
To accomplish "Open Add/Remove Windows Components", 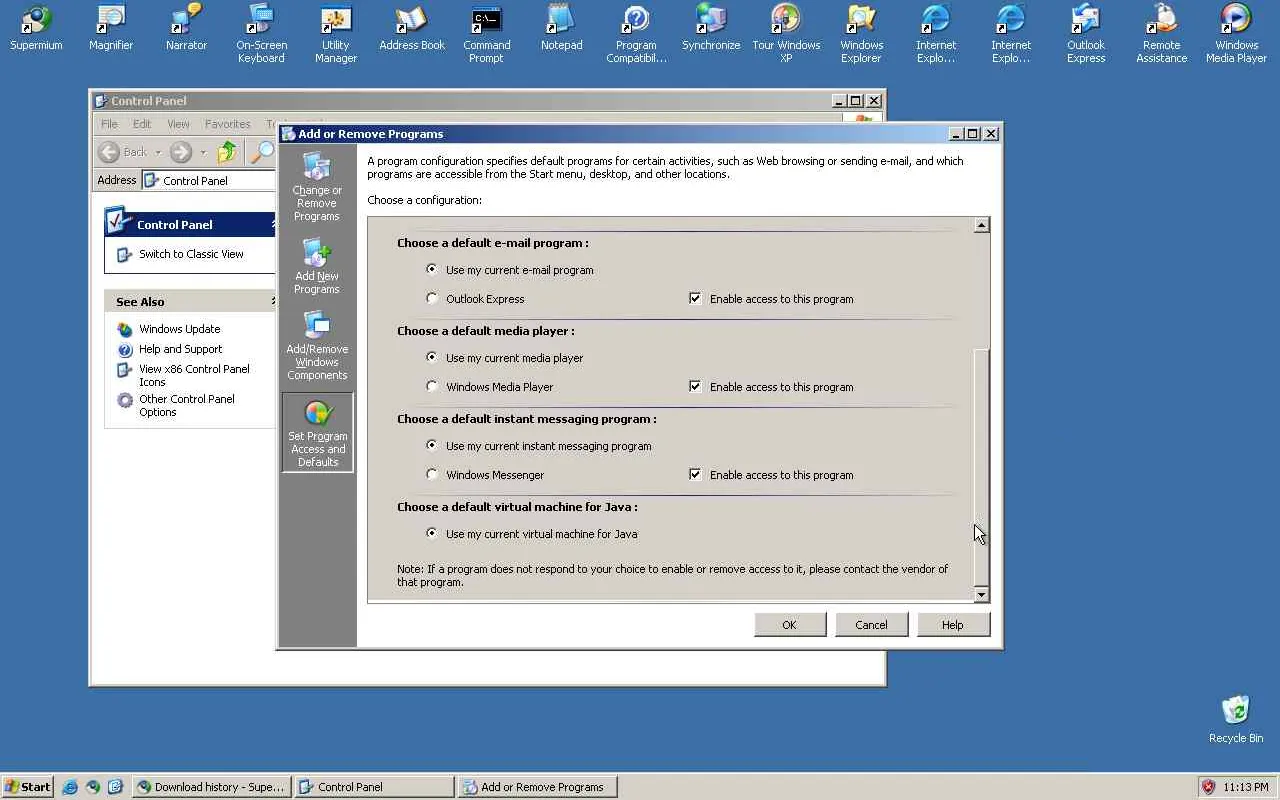I will click(x=317, y=346).
